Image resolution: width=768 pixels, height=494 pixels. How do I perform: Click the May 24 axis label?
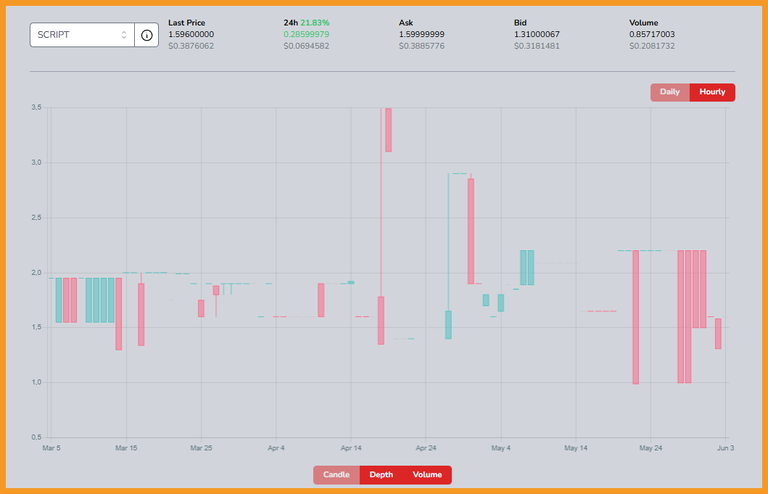650,448
